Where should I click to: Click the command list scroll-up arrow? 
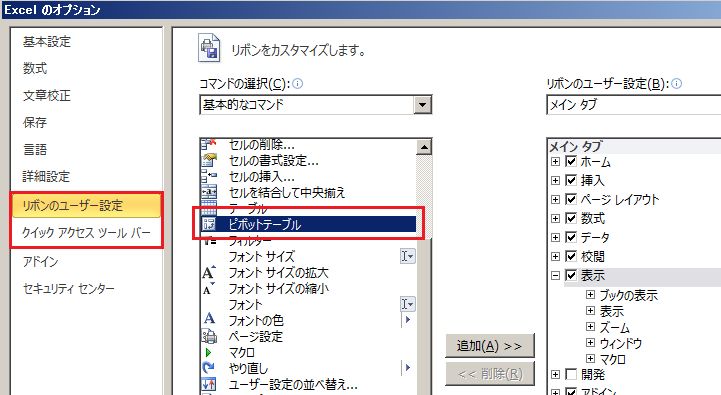423,147
